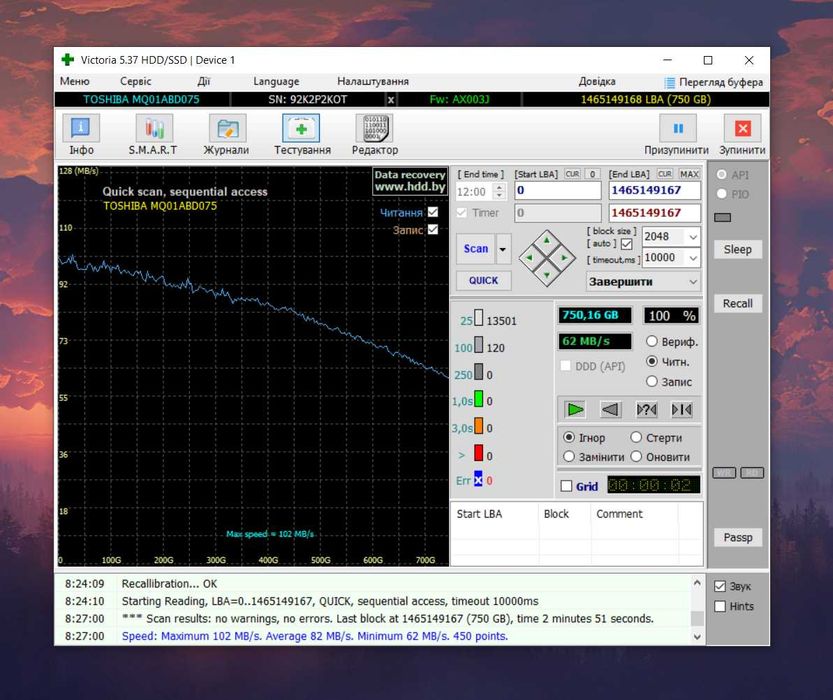This screenshot has height=700, width=833.
Task: Toggle the Звук sound checkbox
Action: (x=720, y=586)
